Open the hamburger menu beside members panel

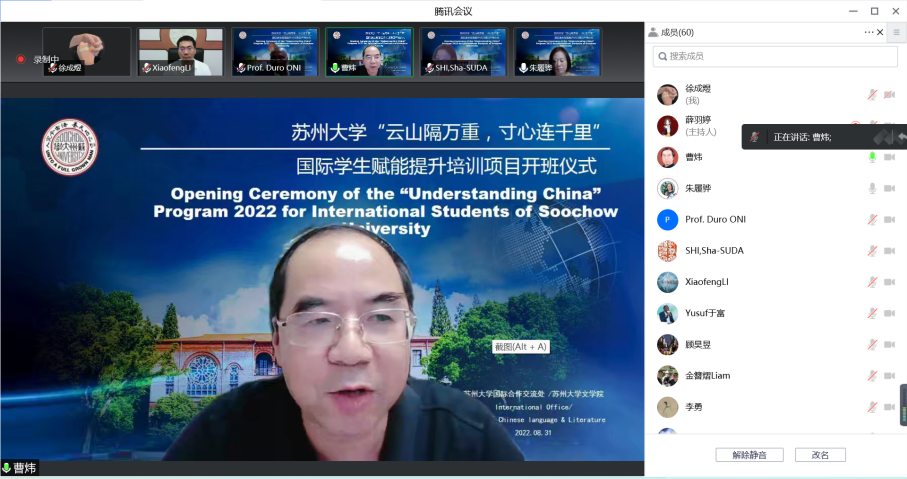tap(896, 32)
